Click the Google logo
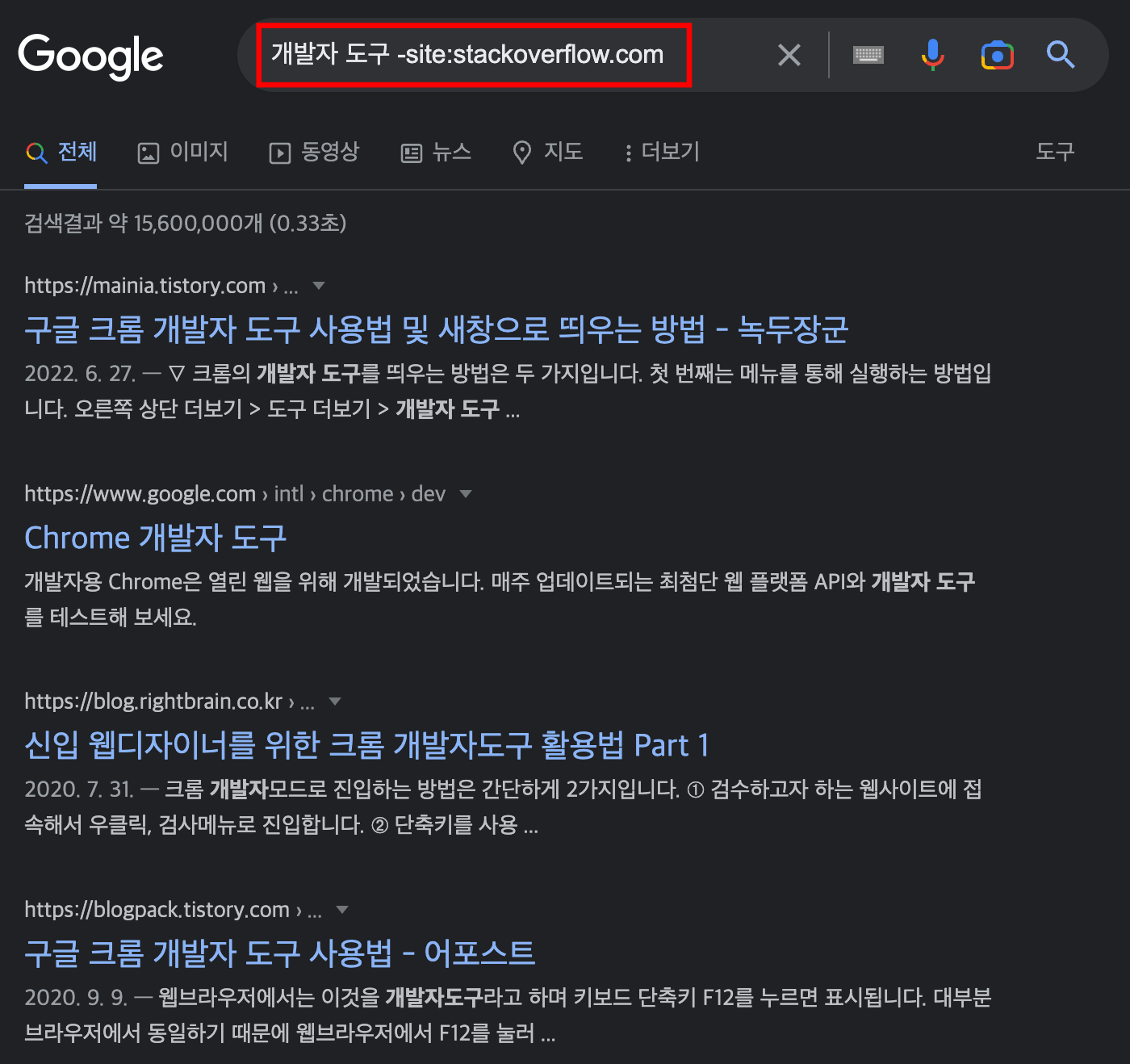 pyautogui.click(x=90, y=57)
